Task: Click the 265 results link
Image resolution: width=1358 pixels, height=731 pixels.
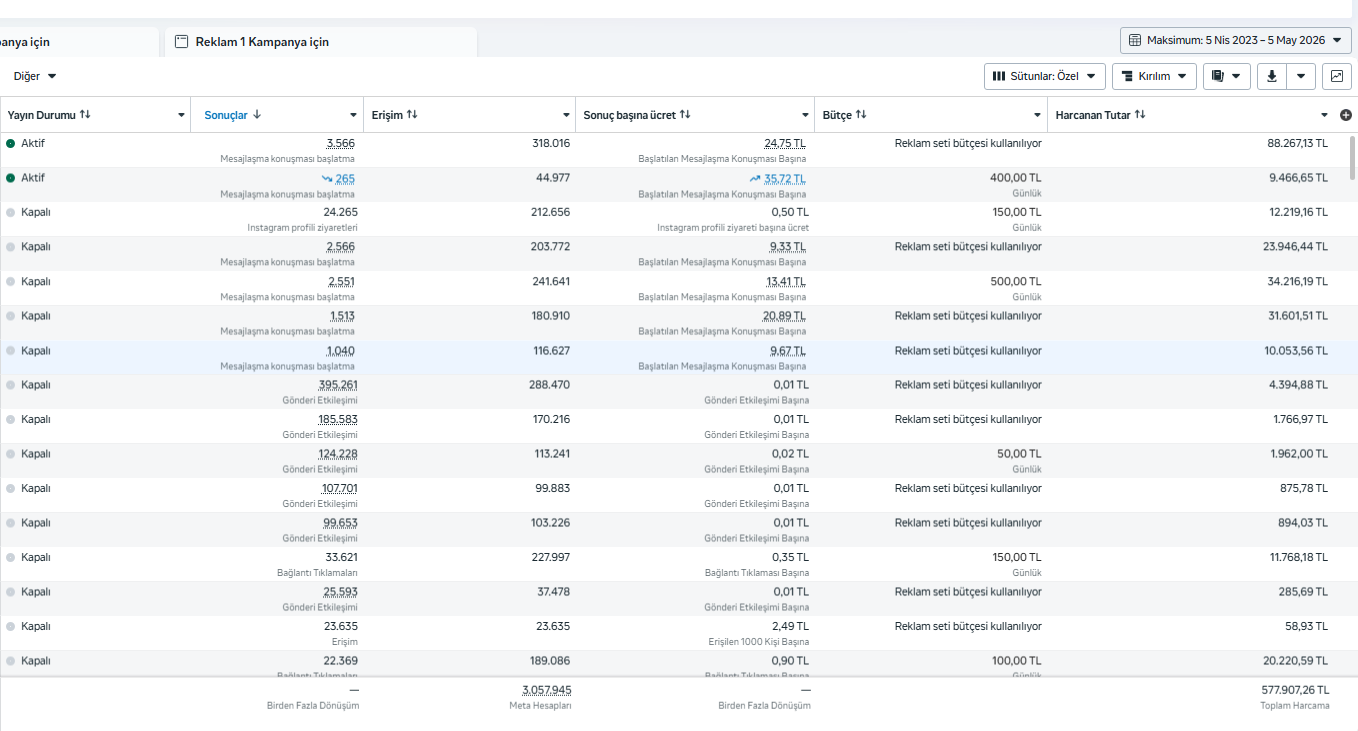Action: (345, 178)
